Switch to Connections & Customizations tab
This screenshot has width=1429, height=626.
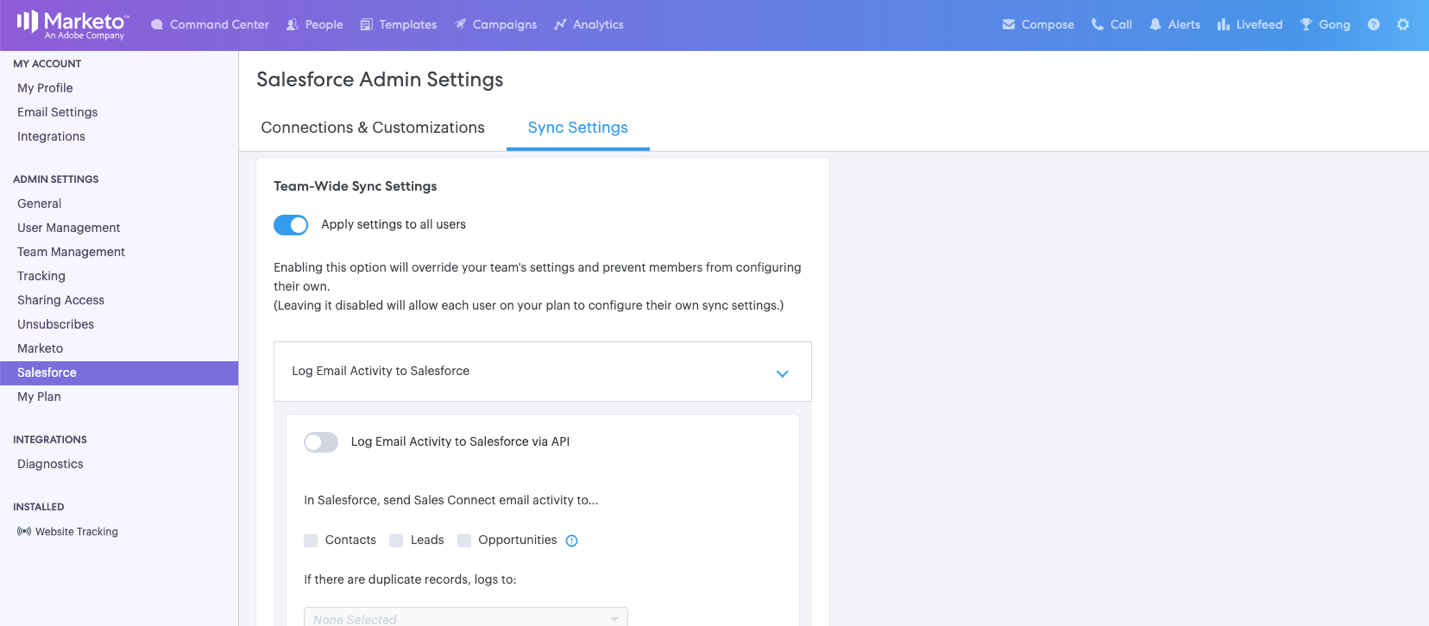[372, 128]
